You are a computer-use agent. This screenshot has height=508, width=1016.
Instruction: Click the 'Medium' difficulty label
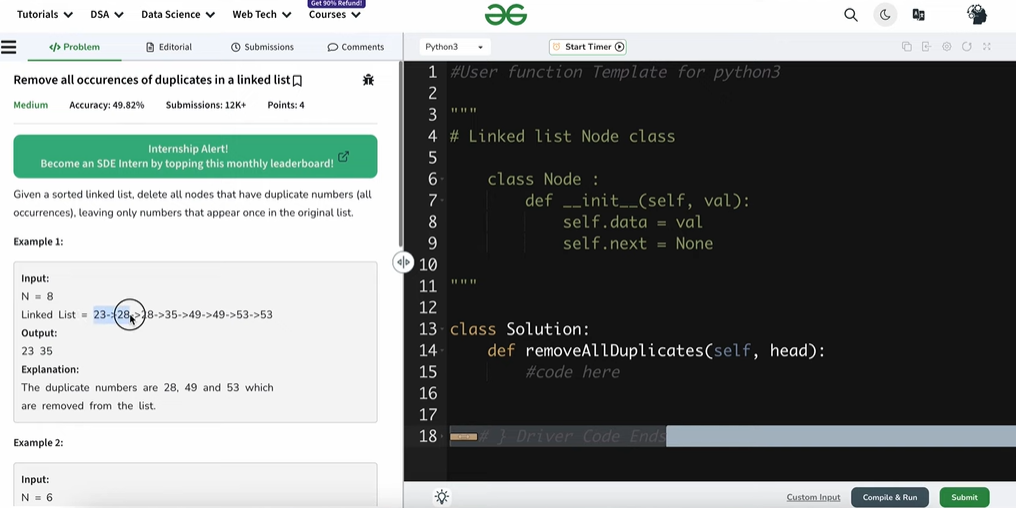point(30,105)
